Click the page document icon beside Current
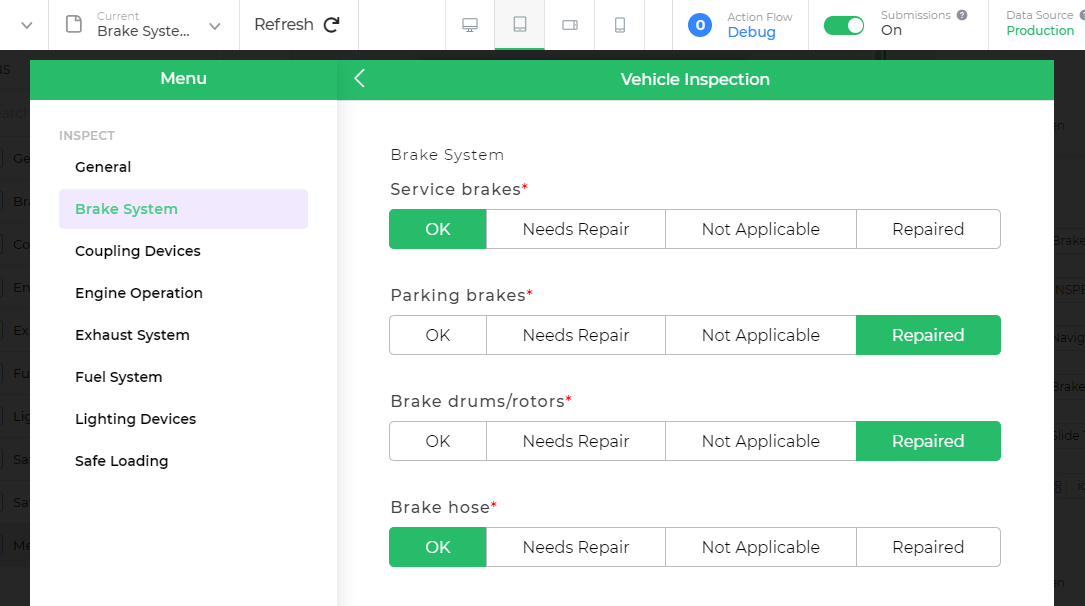This screenshot has width=1085, height=606. [73, 24]
